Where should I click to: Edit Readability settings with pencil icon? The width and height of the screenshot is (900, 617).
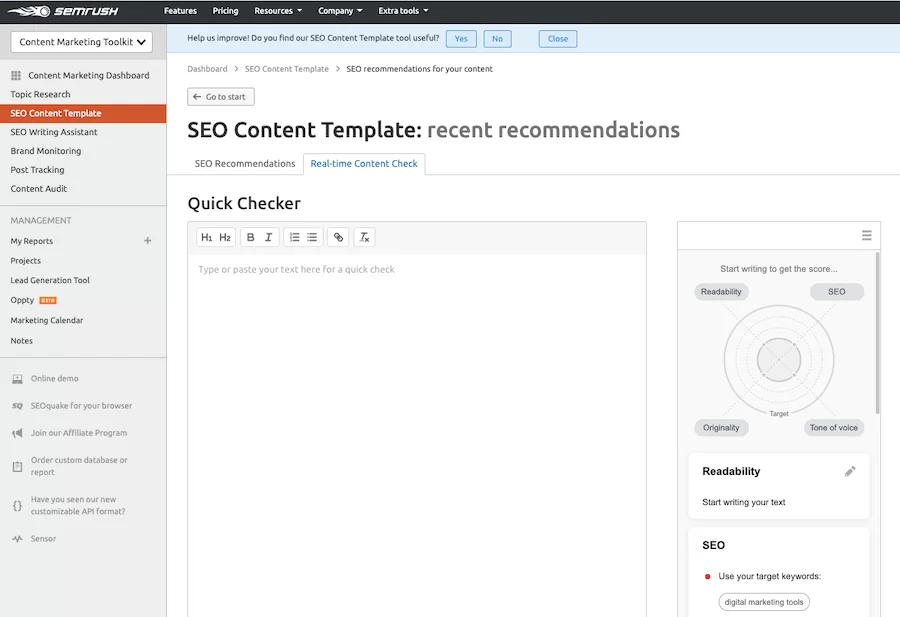click(850, 471)
